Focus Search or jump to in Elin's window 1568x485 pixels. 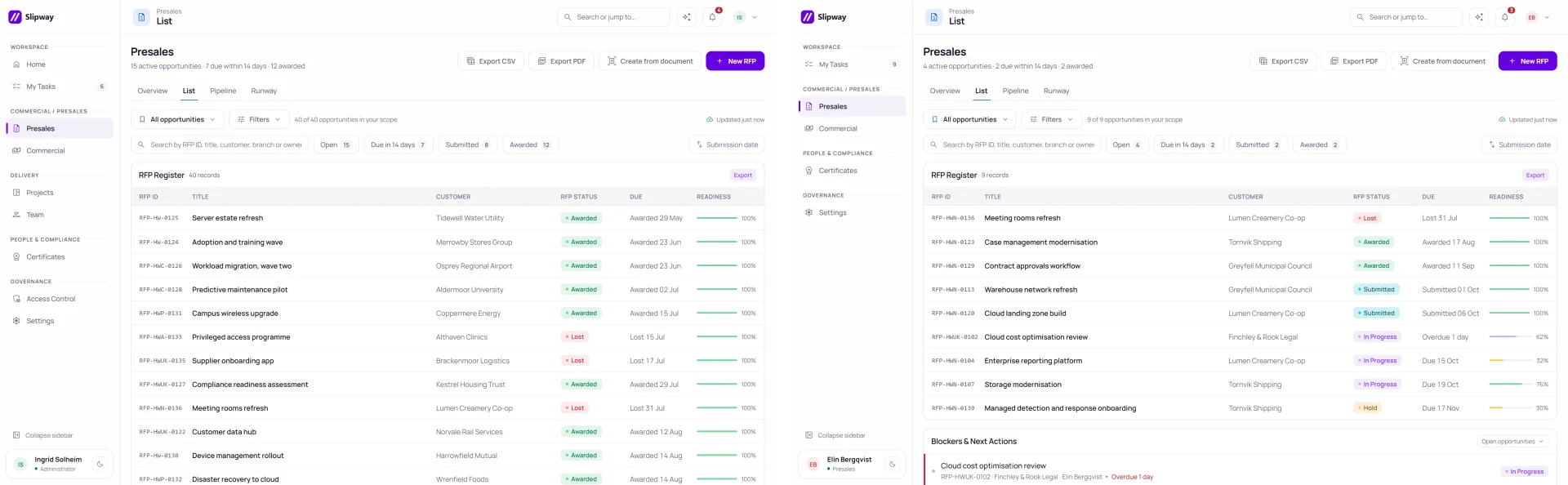pyautogui.click(x=1405, y=17)
